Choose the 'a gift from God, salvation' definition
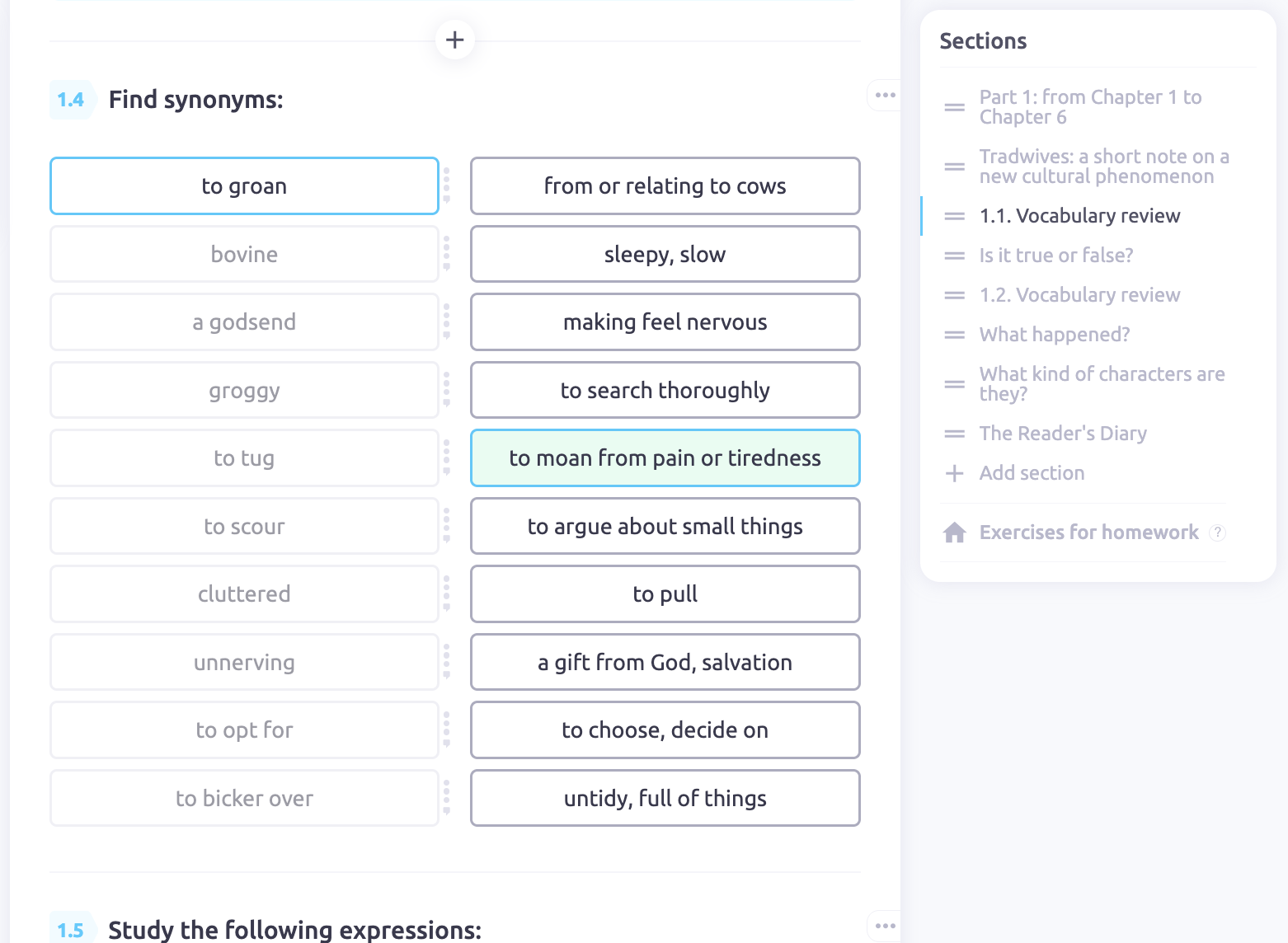 665,662
